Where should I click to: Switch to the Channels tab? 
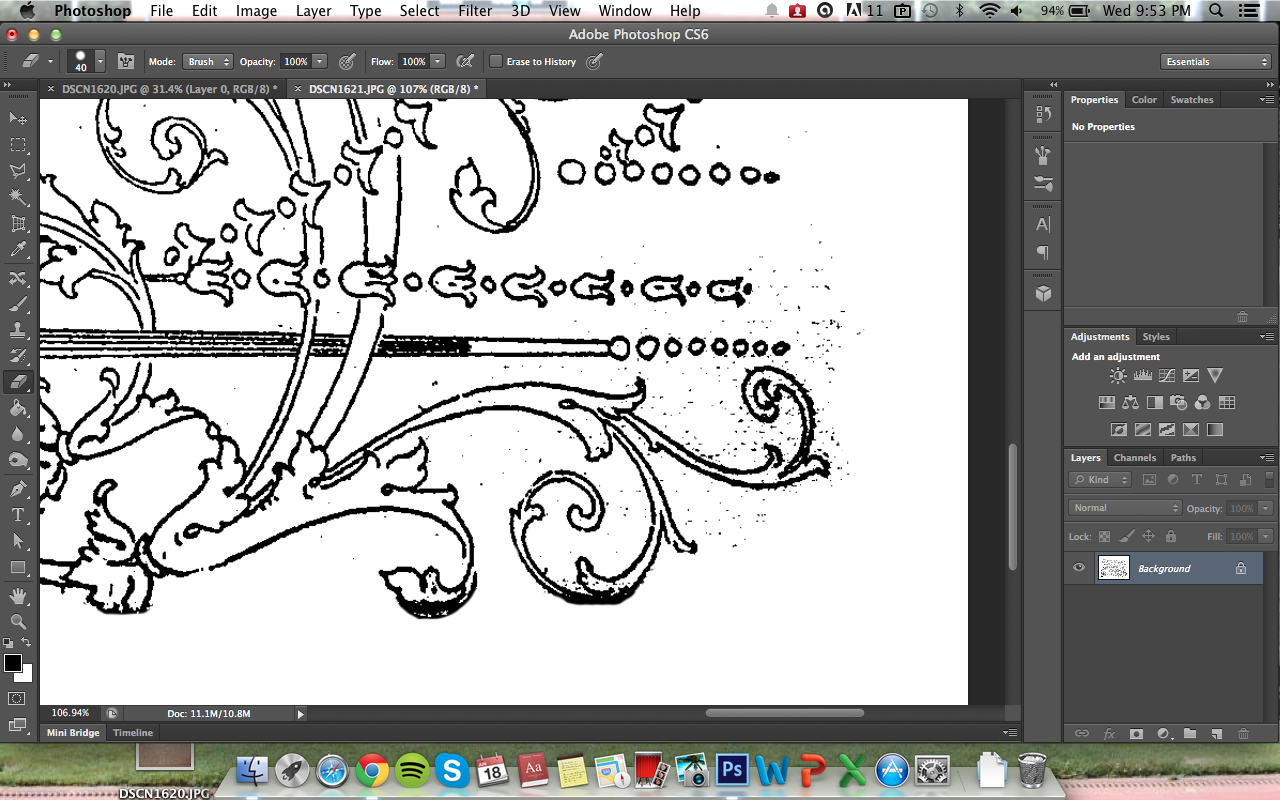point(1135,458)
